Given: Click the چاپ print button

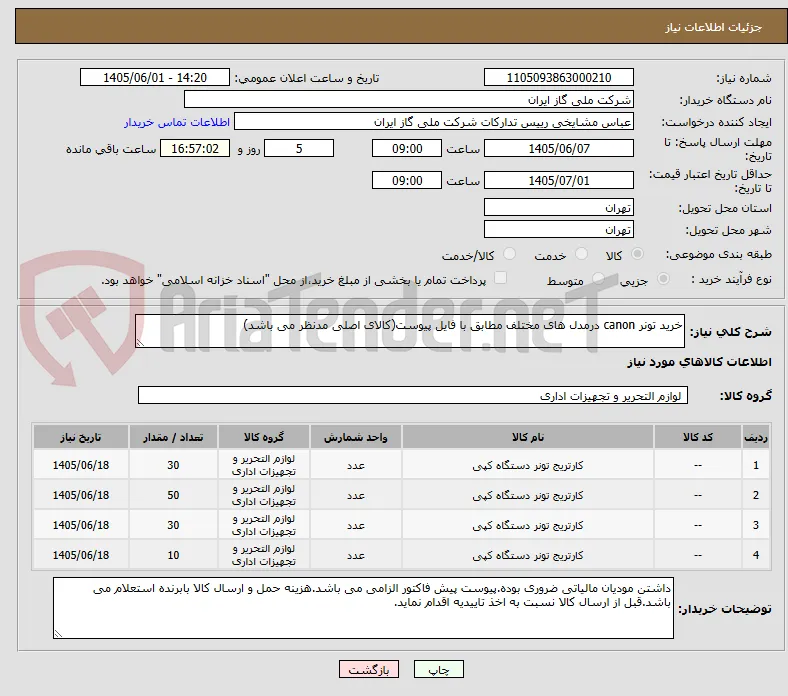Looking at the screenshot, I should click(439, 669).
